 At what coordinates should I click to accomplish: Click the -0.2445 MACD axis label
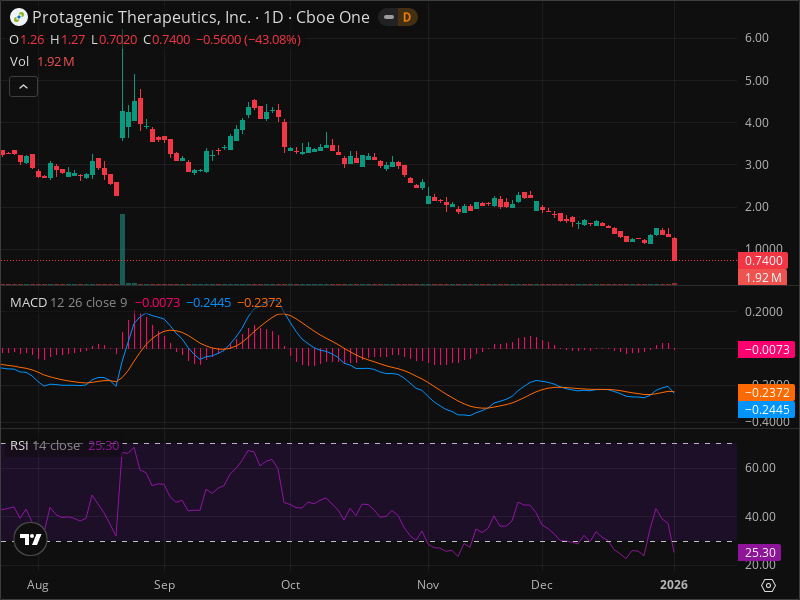point(766,409)
